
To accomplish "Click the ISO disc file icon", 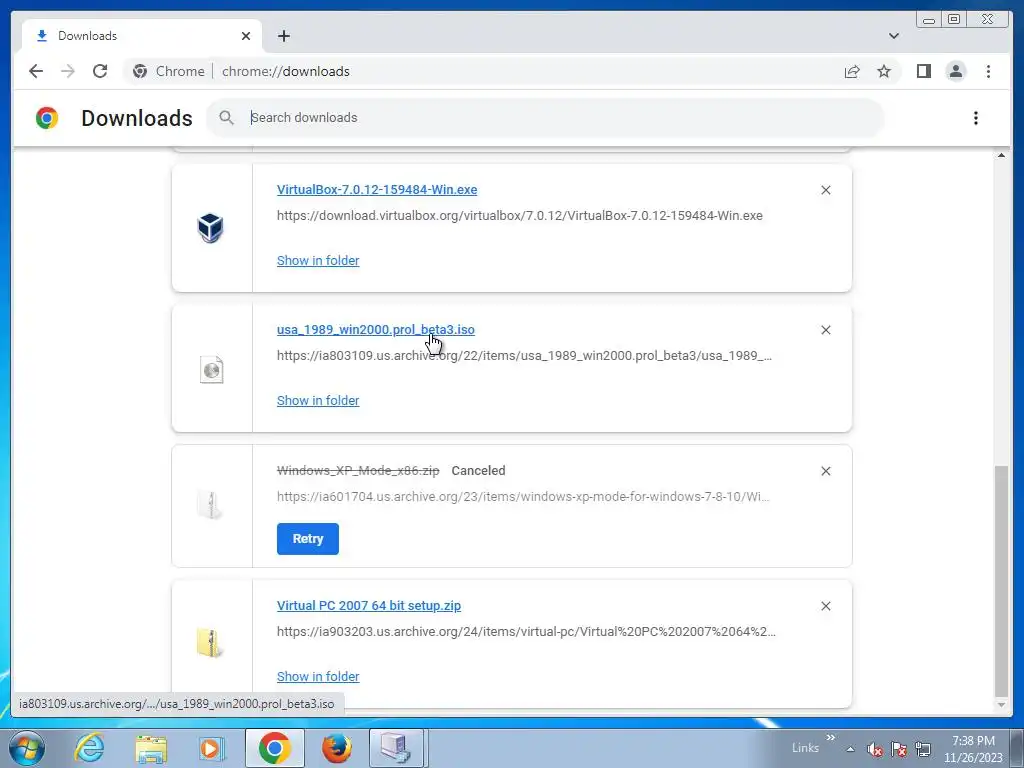I will (211, 370).
